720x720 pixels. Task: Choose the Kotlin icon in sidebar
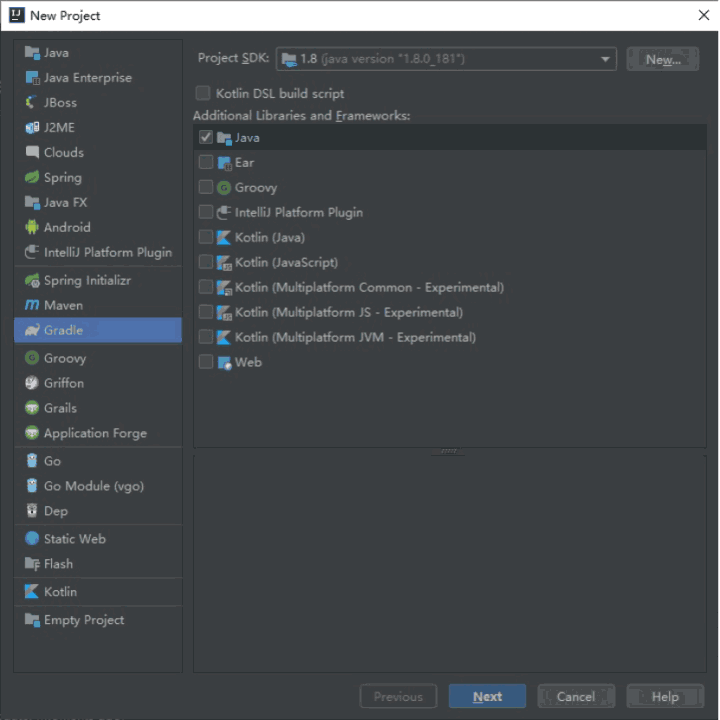point(32,591)
